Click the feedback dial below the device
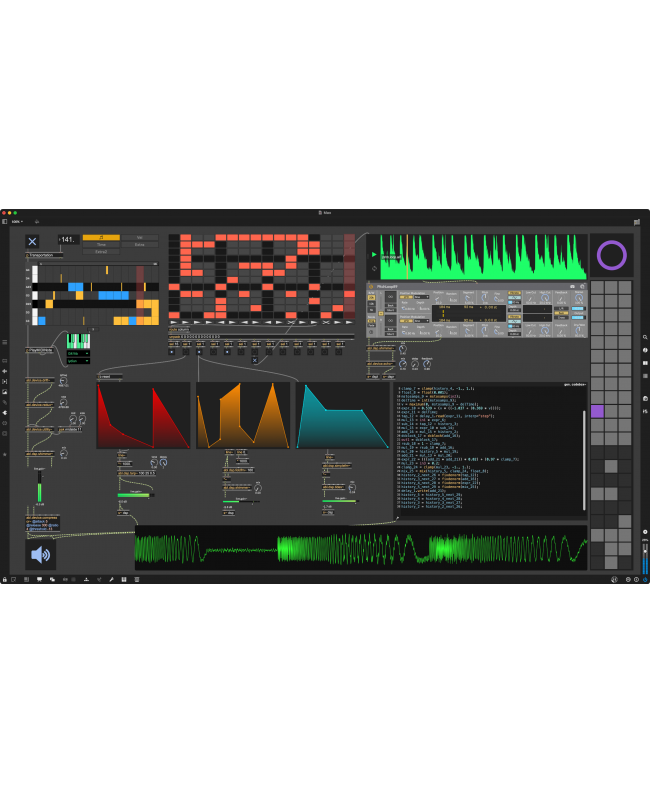The height and width of the screenshot is (794, 650). tap(427, 364)
